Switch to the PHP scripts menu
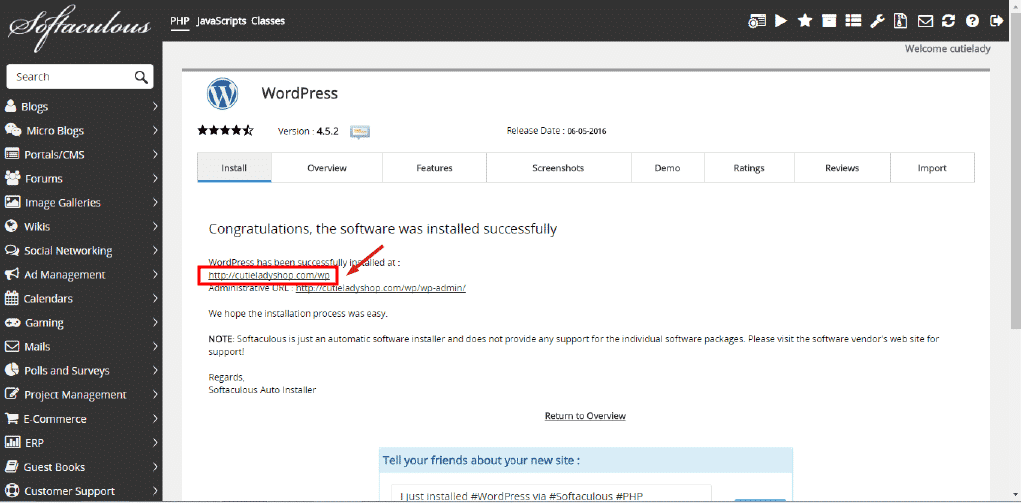Image resolution: width=1021 pixels, height=503 pixels. [180, 21]
